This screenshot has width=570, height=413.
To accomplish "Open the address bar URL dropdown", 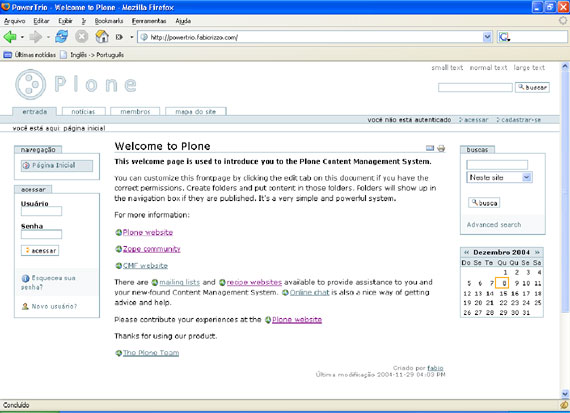I will (x=487, y=37).
